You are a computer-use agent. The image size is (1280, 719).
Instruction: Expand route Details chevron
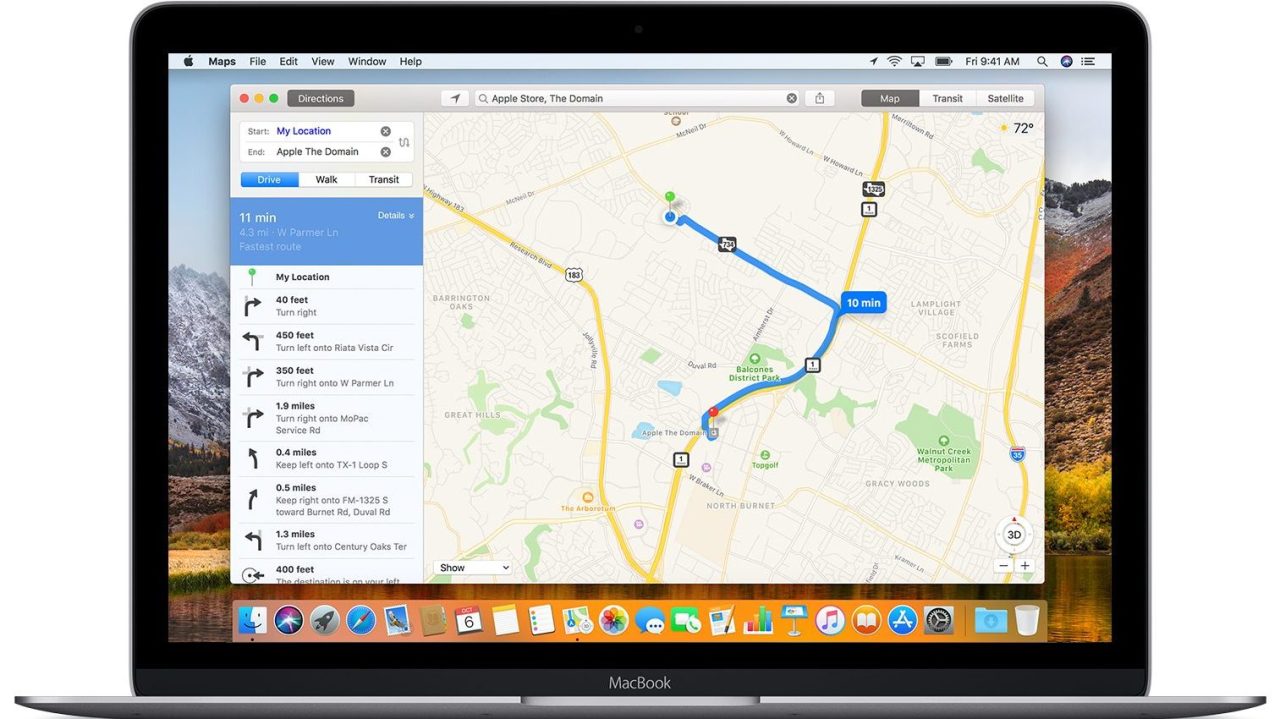[x=396, y=216]
